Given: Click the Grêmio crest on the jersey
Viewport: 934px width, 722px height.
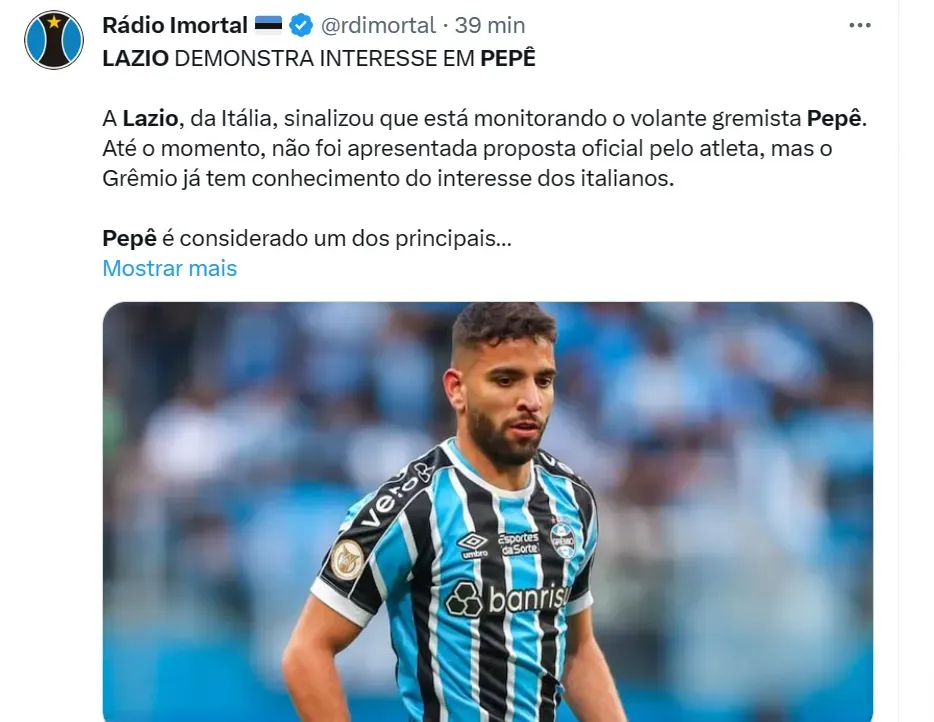Looking at the screenshot, I should (562, 540).
